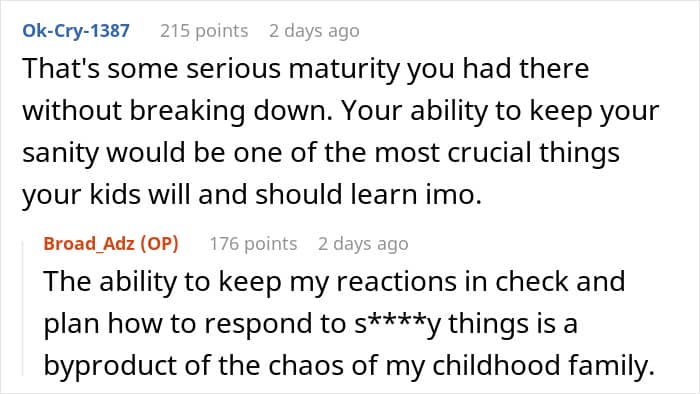Click the line starting "plan how to respond"
Screen dimensions: 700x394
click(x=311, y=324)
